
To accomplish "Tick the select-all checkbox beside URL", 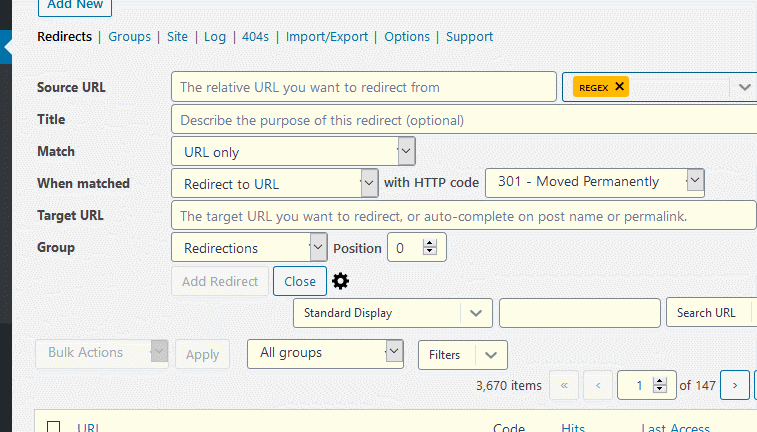I will pyautogui.click(x=54, y=427).
